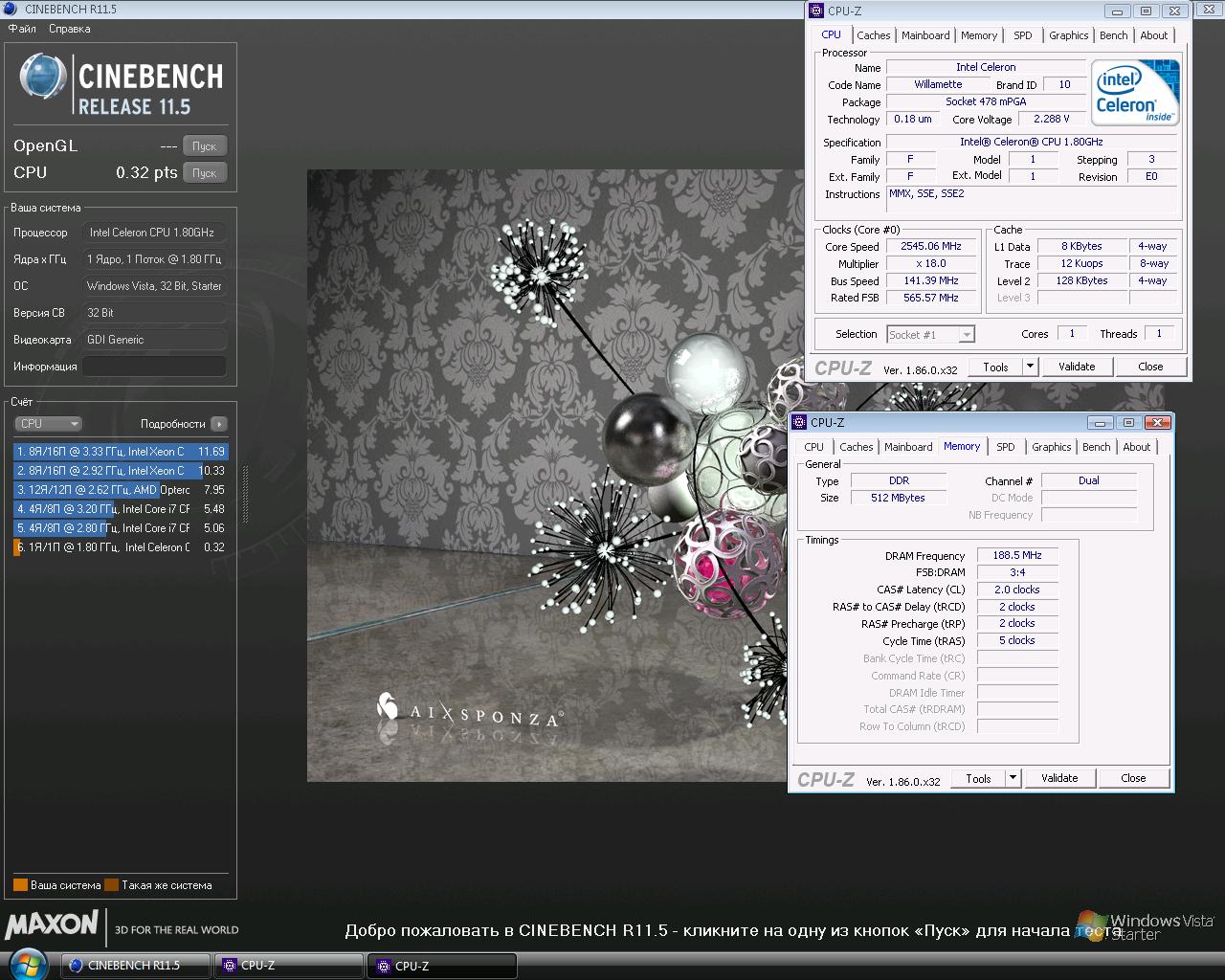Viewport: 1225px width, 980px height.
Task: Open the Справка menu in Cinebench
Action: point(70,29)
